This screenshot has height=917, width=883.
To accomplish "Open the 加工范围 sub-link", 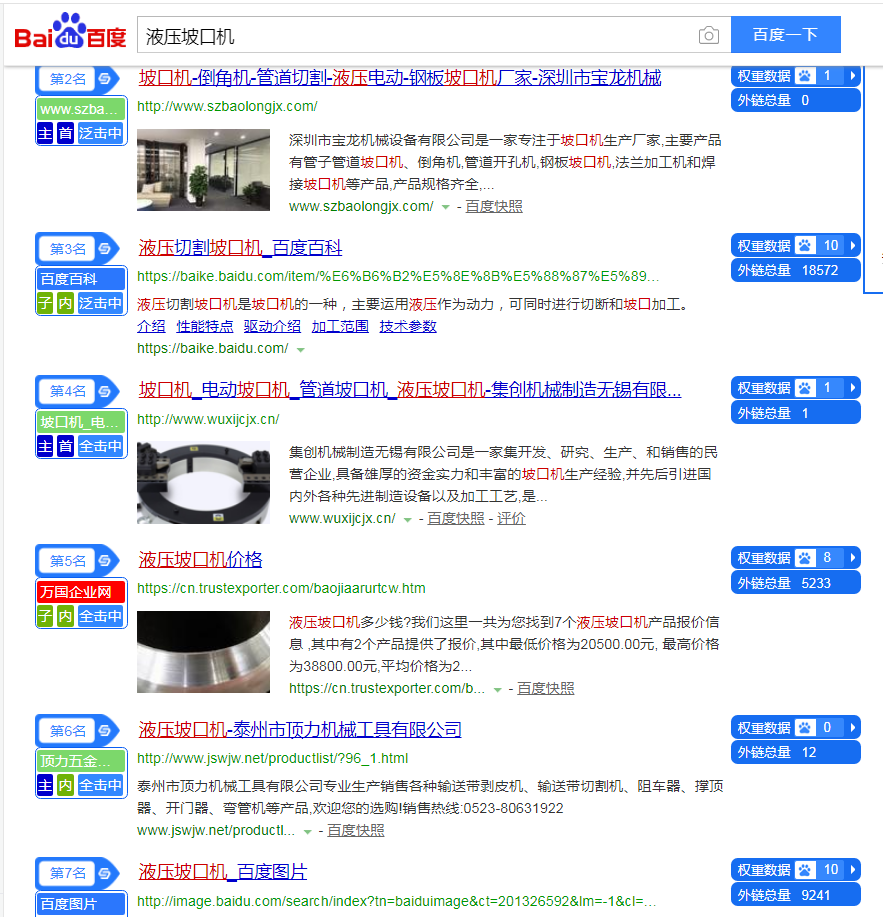I will point(340,326).
